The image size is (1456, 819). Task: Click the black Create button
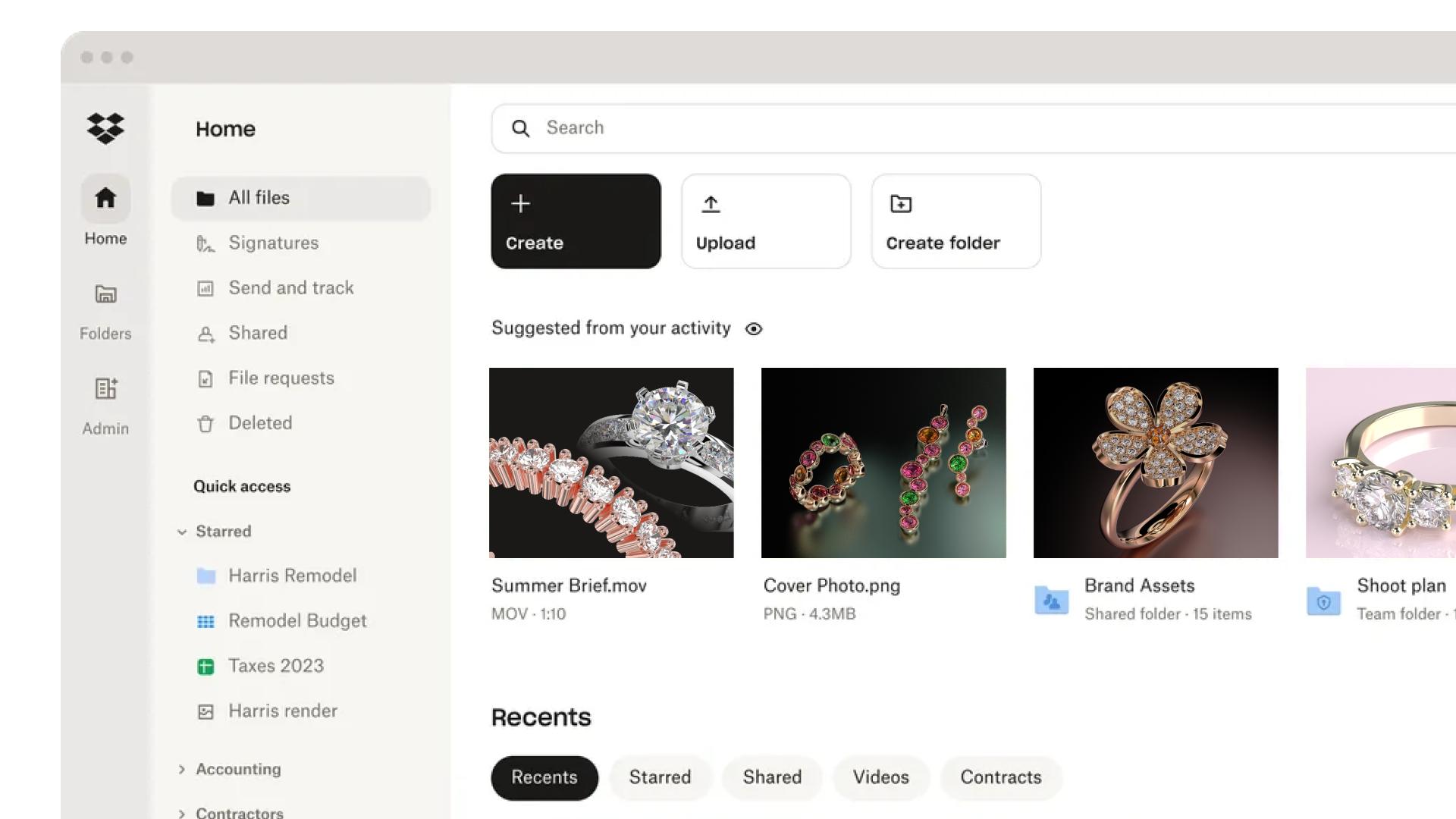576,221
